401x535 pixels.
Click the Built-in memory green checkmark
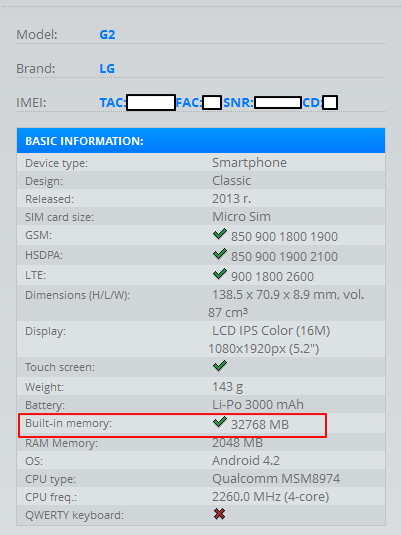[x=219, y=422]
